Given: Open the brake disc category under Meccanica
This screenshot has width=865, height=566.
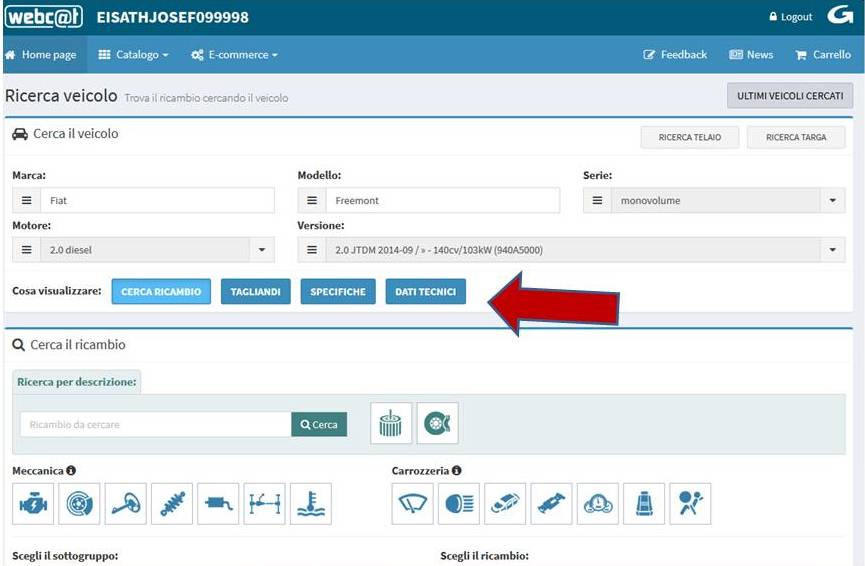Looking at the screenshot, I should 79,504.
